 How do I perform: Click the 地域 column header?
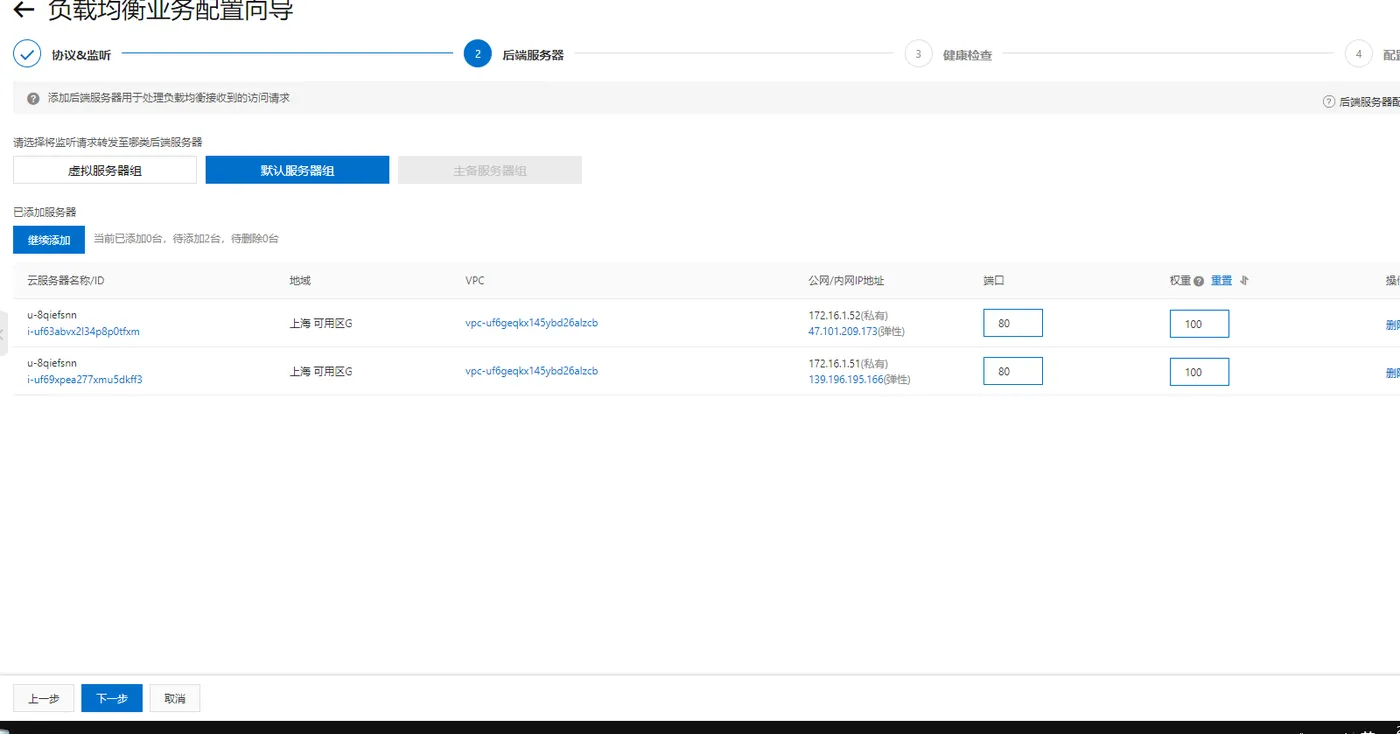(300, 281)
